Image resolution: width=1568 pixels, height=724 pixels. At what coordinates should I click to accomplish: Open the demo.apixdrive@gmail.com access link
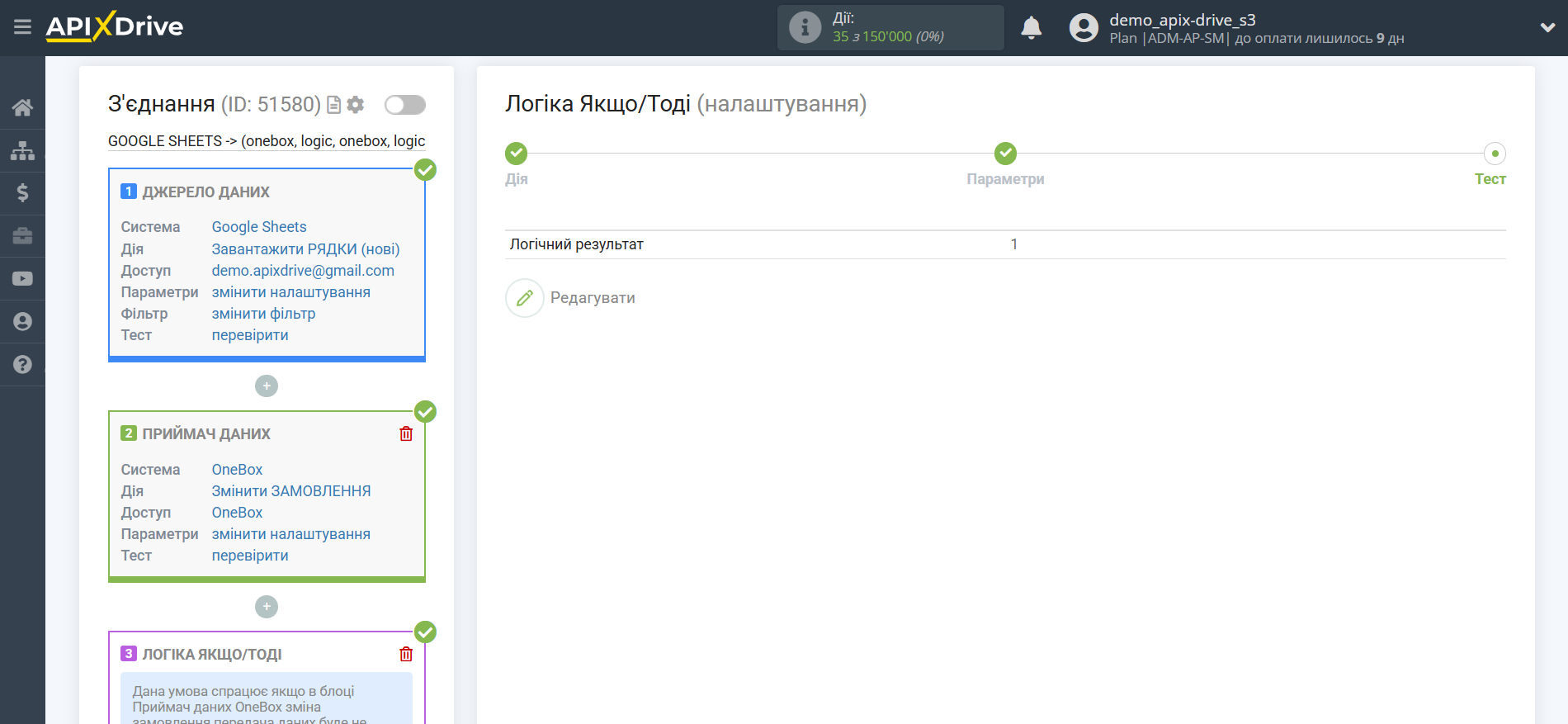pyautogui.click(x=303, y=271)
